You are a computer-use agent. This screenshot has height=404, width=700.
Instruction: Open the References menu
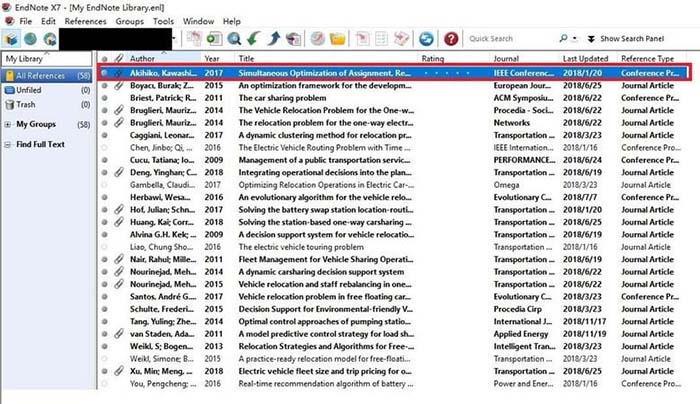click(85, 20)
